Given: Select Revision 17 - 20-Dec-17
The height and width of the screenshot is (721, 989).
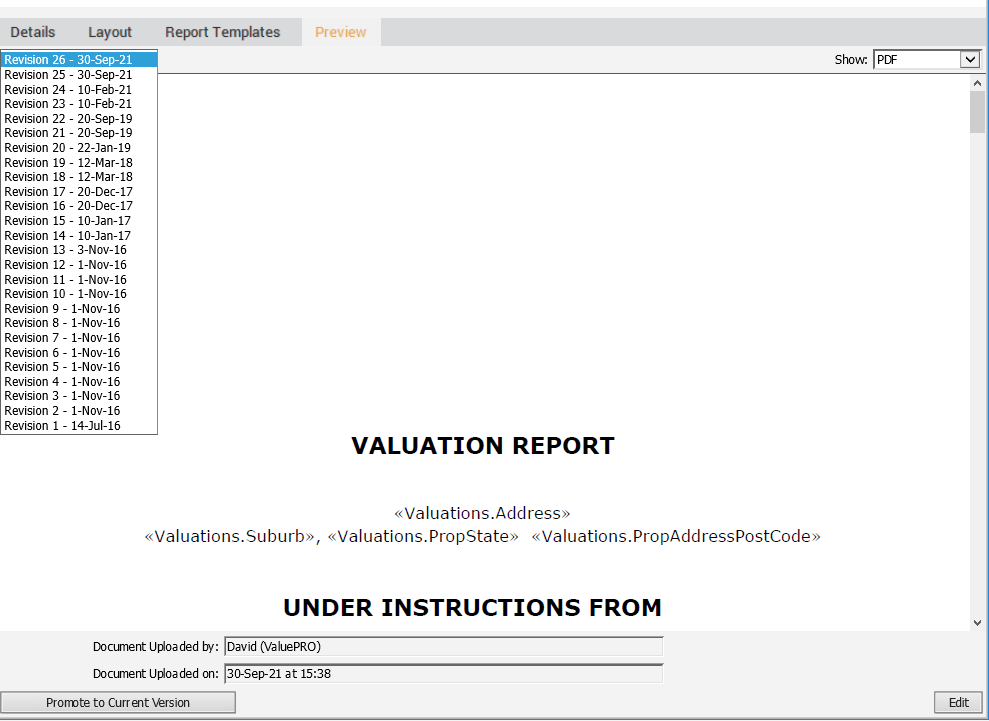Looking at the screenshot, I should (x=79, y=192).
